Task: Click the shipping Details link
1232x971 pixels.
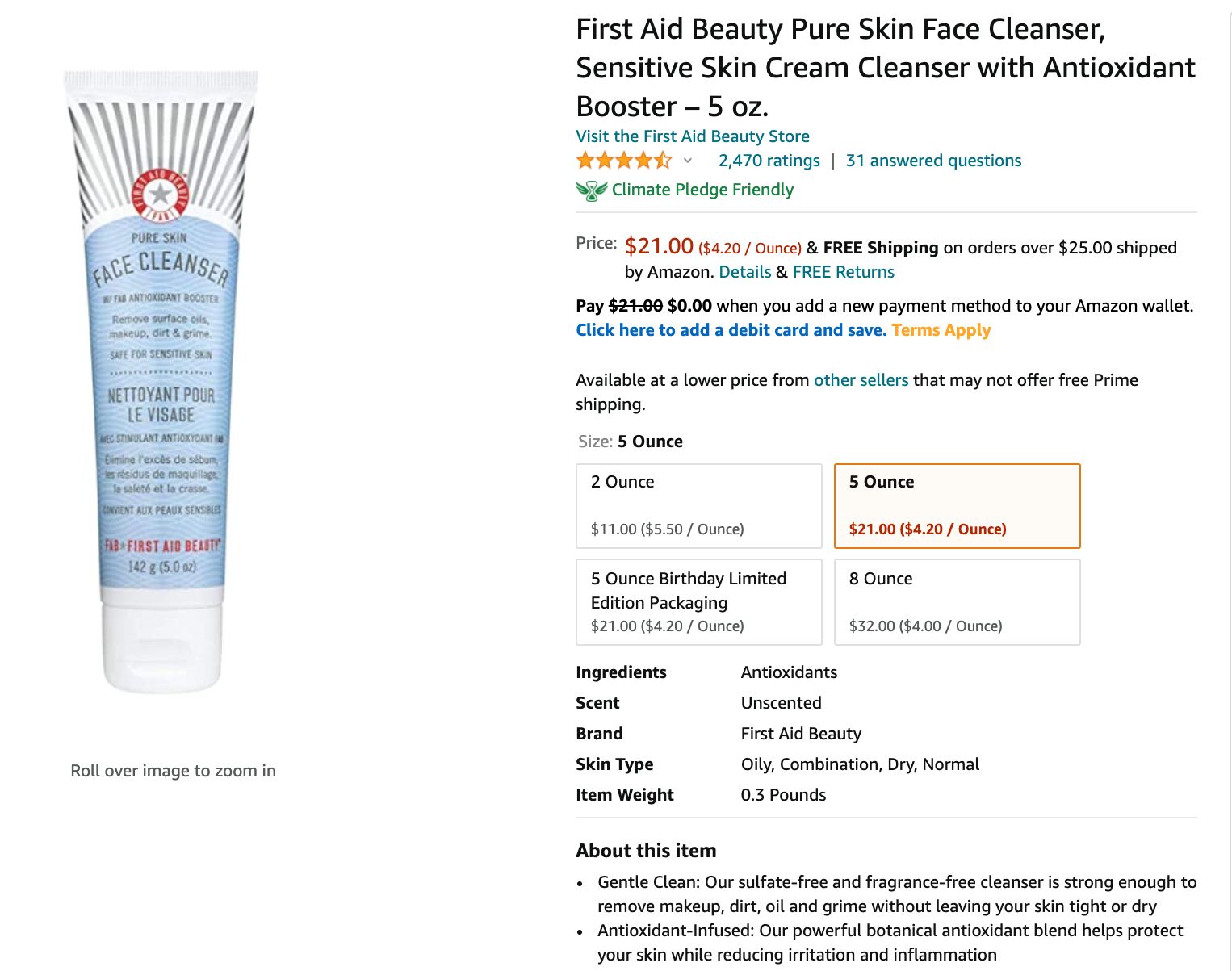Action: [744, 272]
